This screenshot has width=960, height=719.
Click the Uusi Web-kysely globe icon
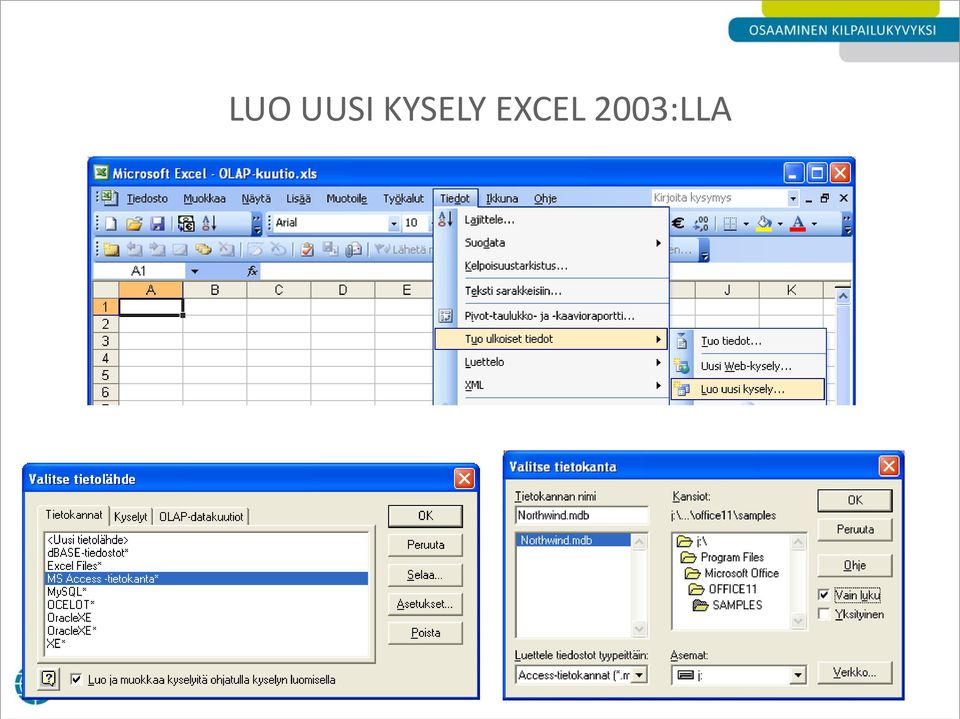pos(682,366)
